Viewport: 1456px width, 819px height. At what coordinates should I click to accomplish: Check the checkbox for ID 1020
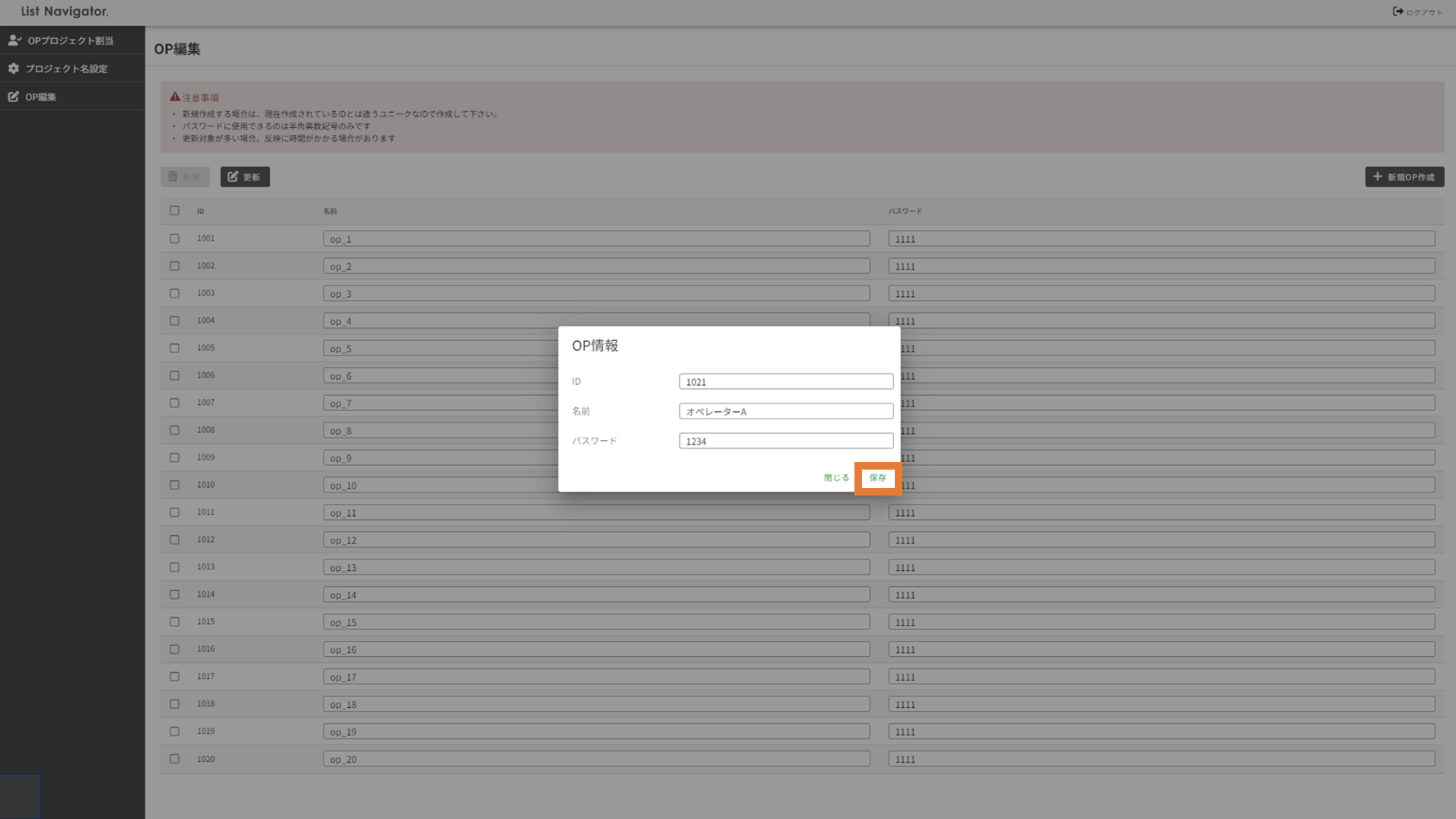pyautogui.click(x=174, y=759)
